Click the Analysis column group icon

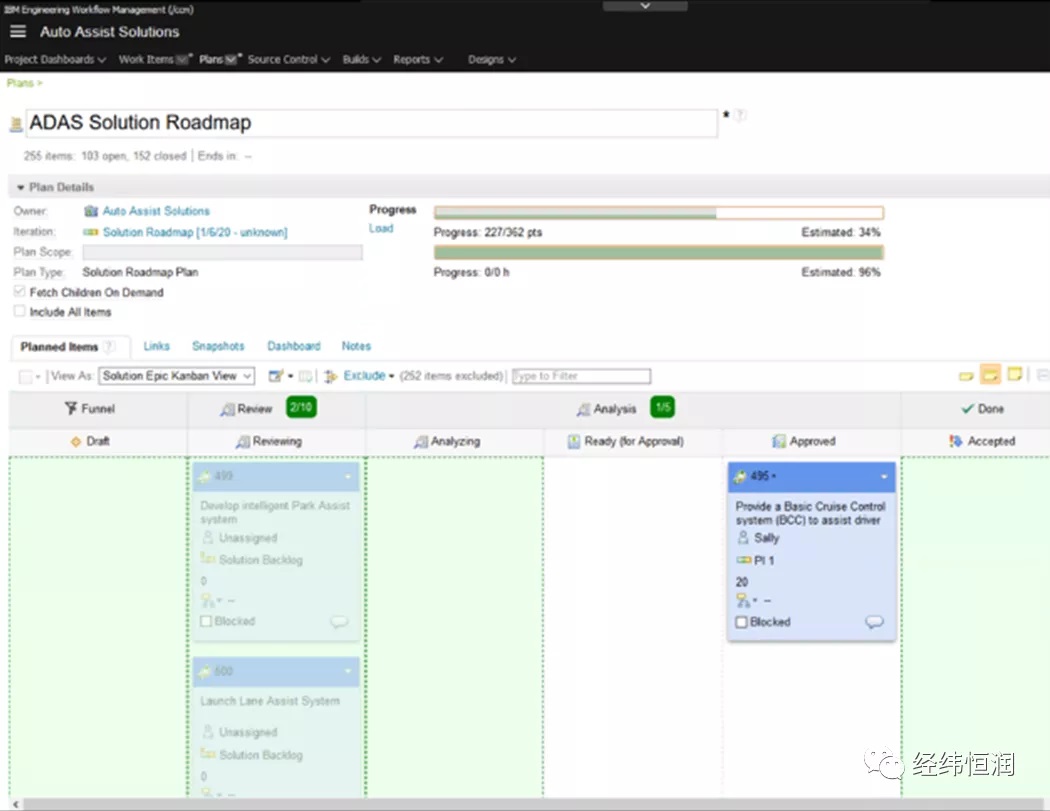click(583, 409)
